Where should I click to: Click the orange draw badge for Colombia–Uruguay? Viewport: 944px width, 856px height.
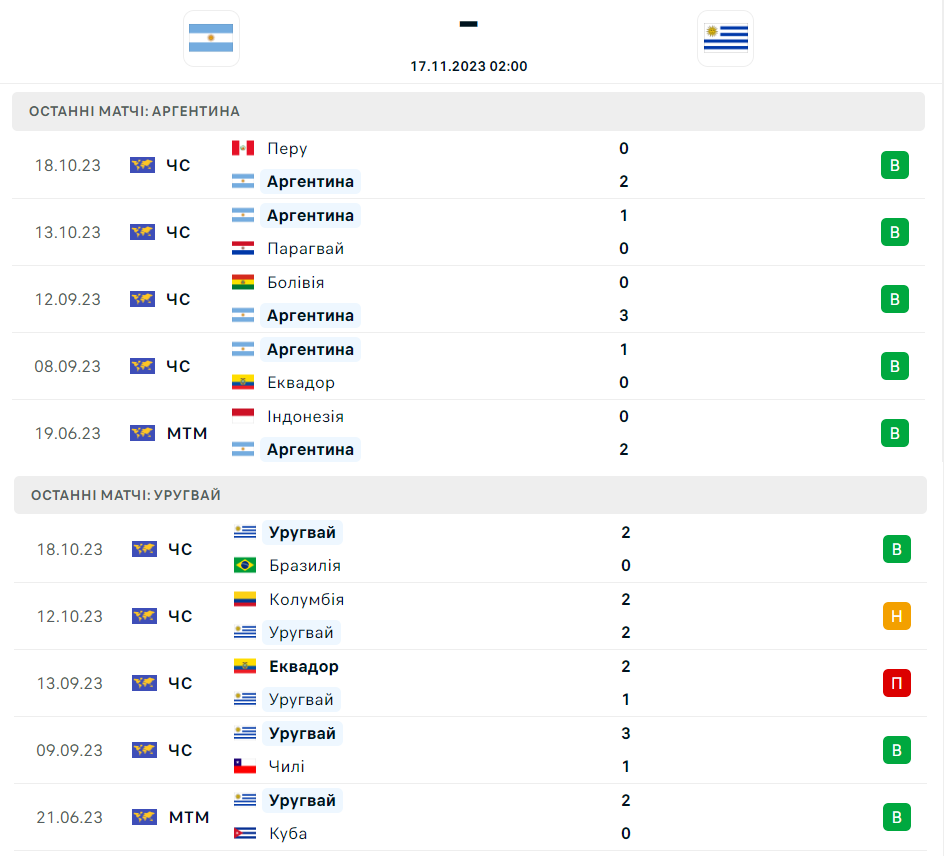click(896, 616)
